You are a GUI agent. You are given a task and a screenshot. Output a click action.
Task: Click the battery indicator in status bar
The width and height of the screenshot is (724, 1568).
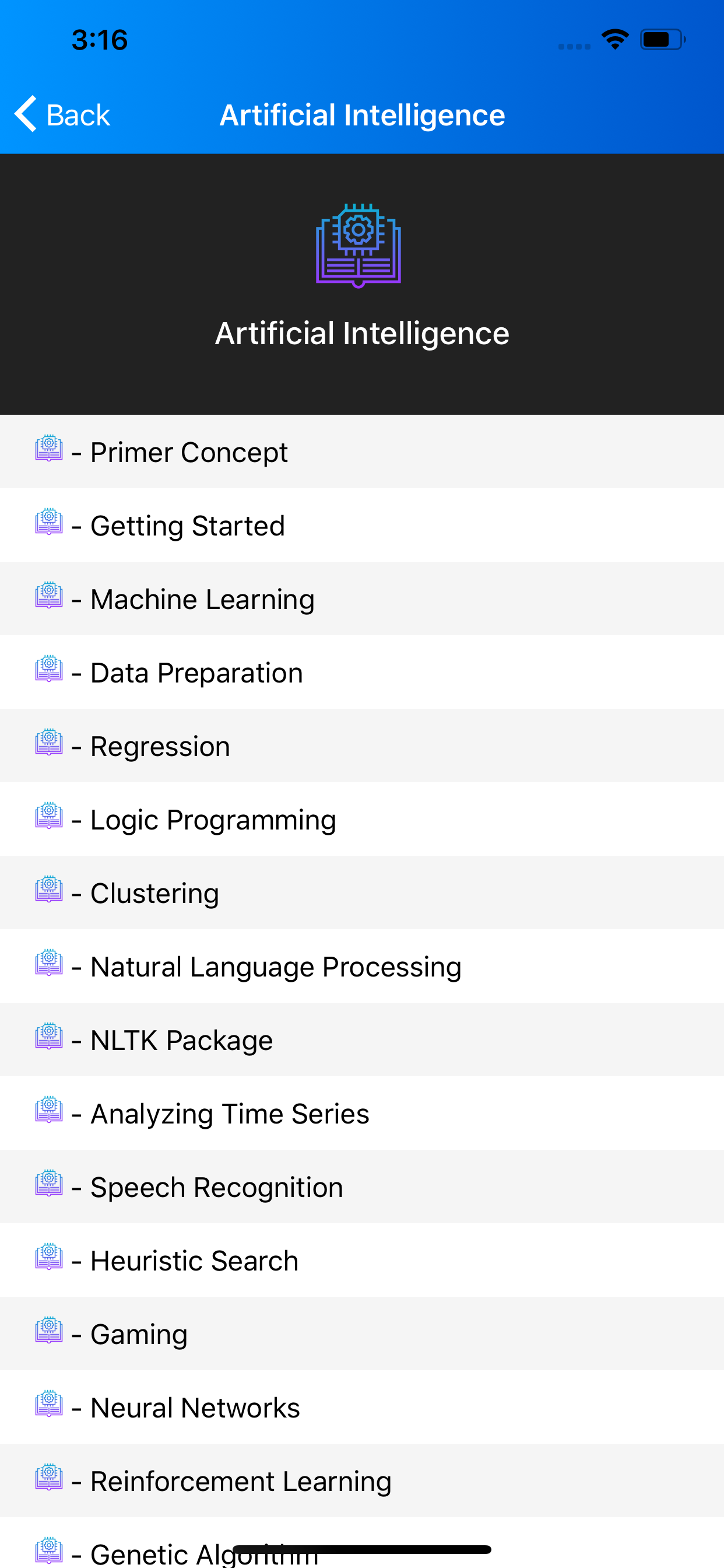[662, 38]
